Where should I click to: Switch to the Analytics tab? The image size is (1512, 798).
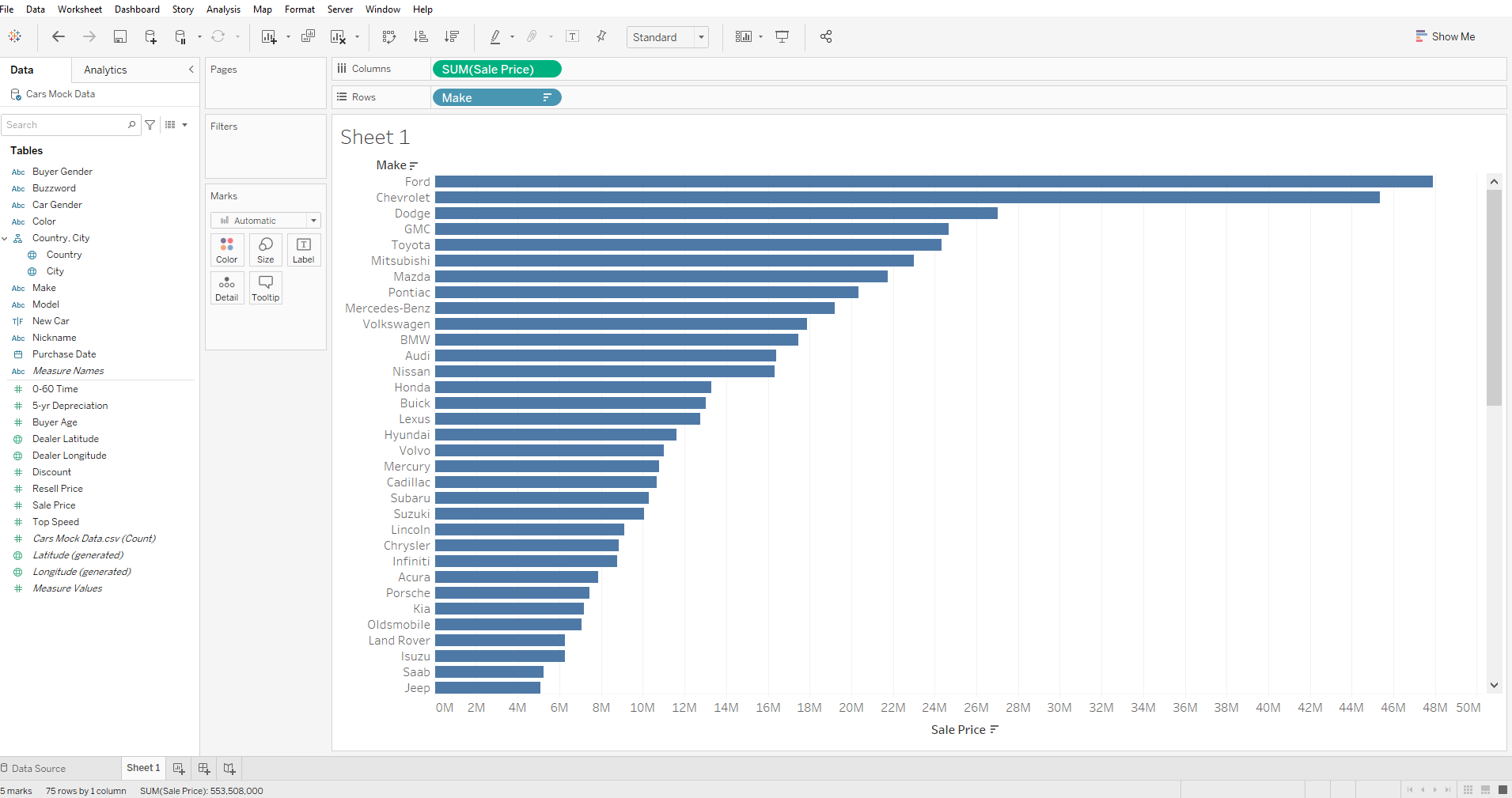105,70
